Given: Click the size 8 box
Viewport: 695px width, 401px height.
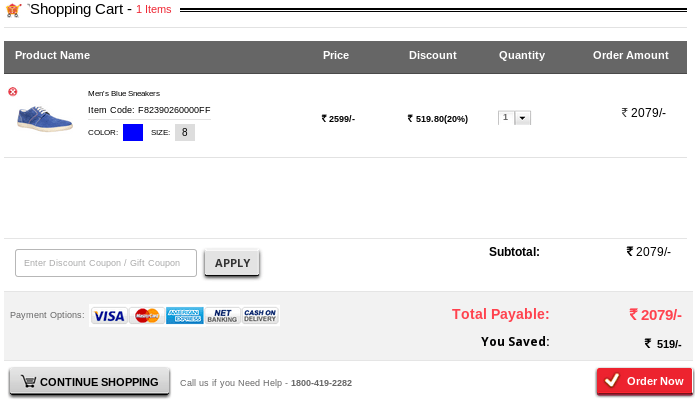Looking at the screenshot, I should point(185,132).
